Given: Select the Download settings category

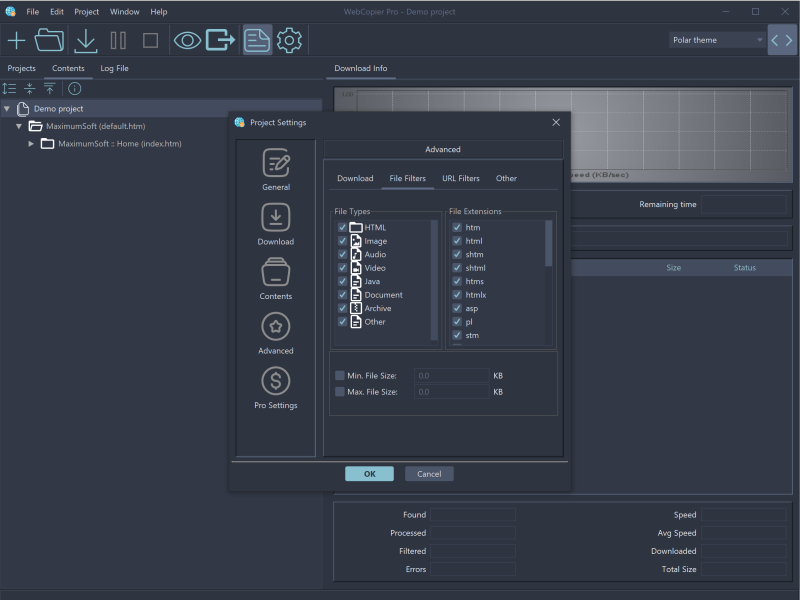Looking at the screenshot, I should click(x=276, y=224).
